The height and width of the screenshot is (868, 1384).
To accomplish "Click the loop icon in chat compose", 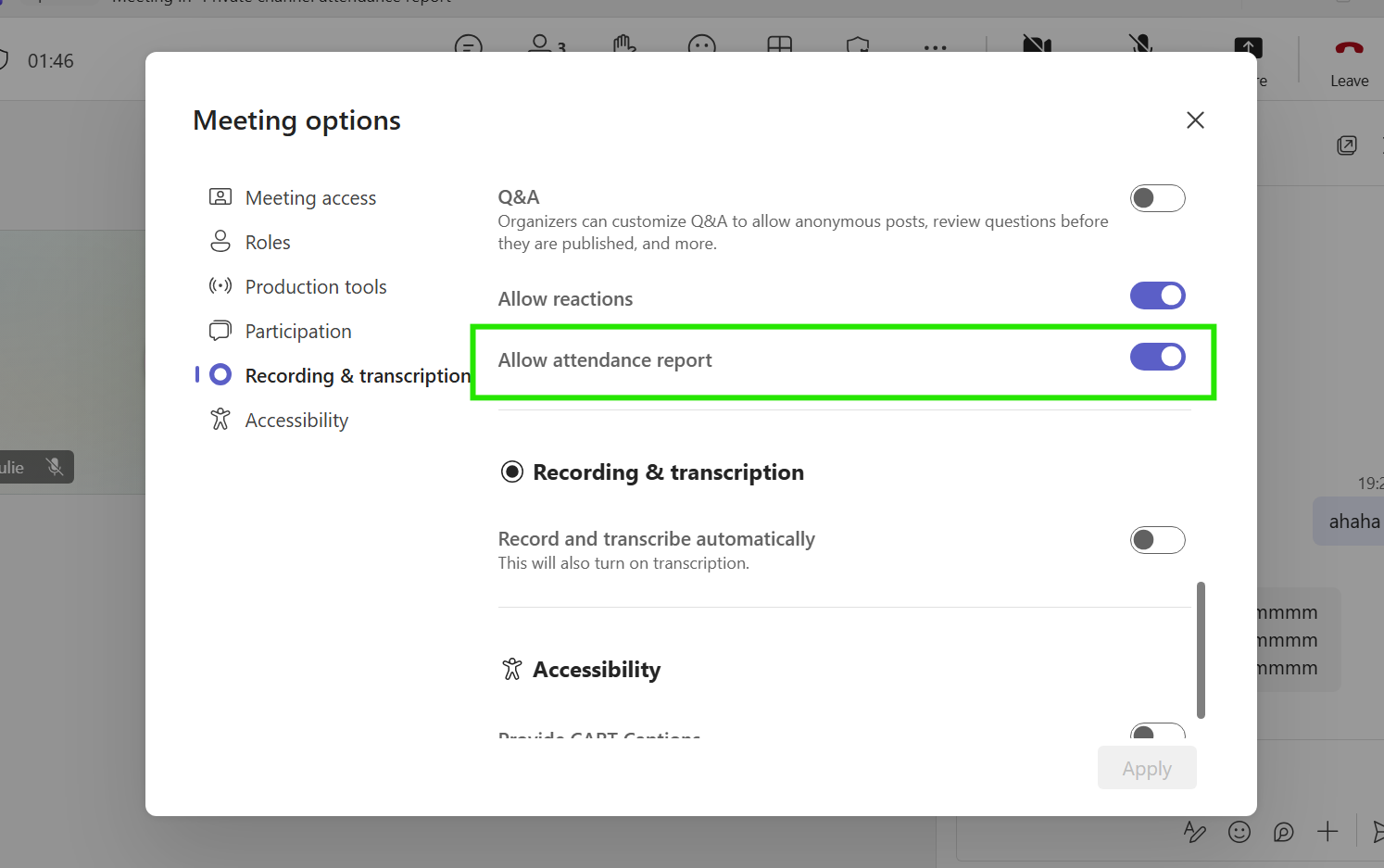I will coord(1283,832).
